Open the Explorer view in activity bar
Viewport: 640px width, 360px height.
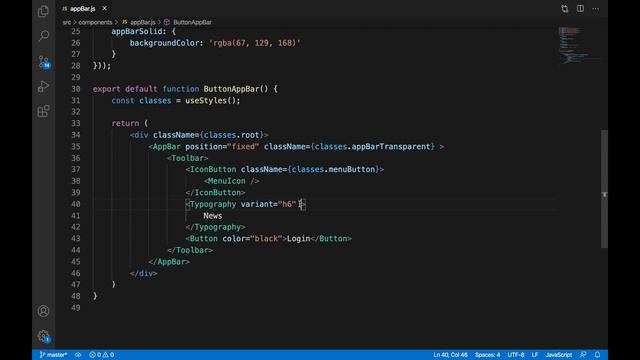[43, 11]
